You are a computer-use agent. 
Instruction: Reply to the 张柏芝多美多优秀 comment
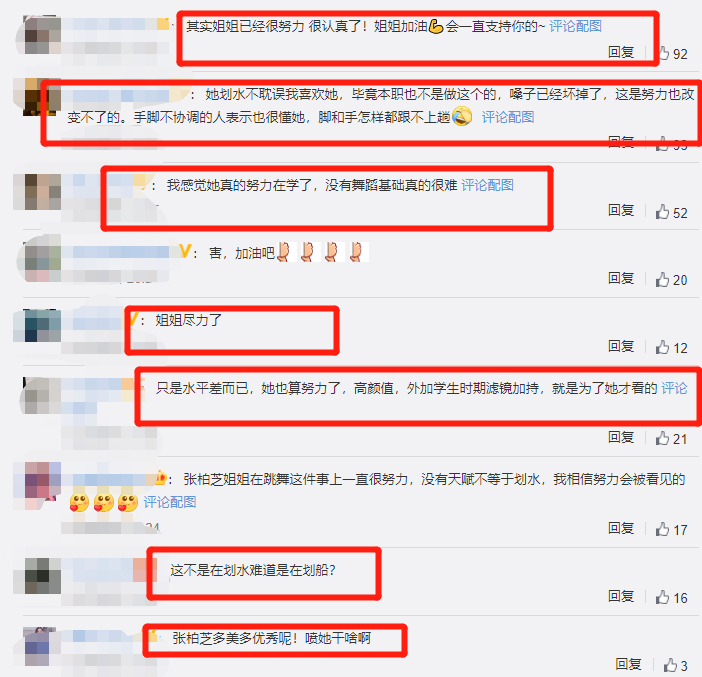pos(628,664)
